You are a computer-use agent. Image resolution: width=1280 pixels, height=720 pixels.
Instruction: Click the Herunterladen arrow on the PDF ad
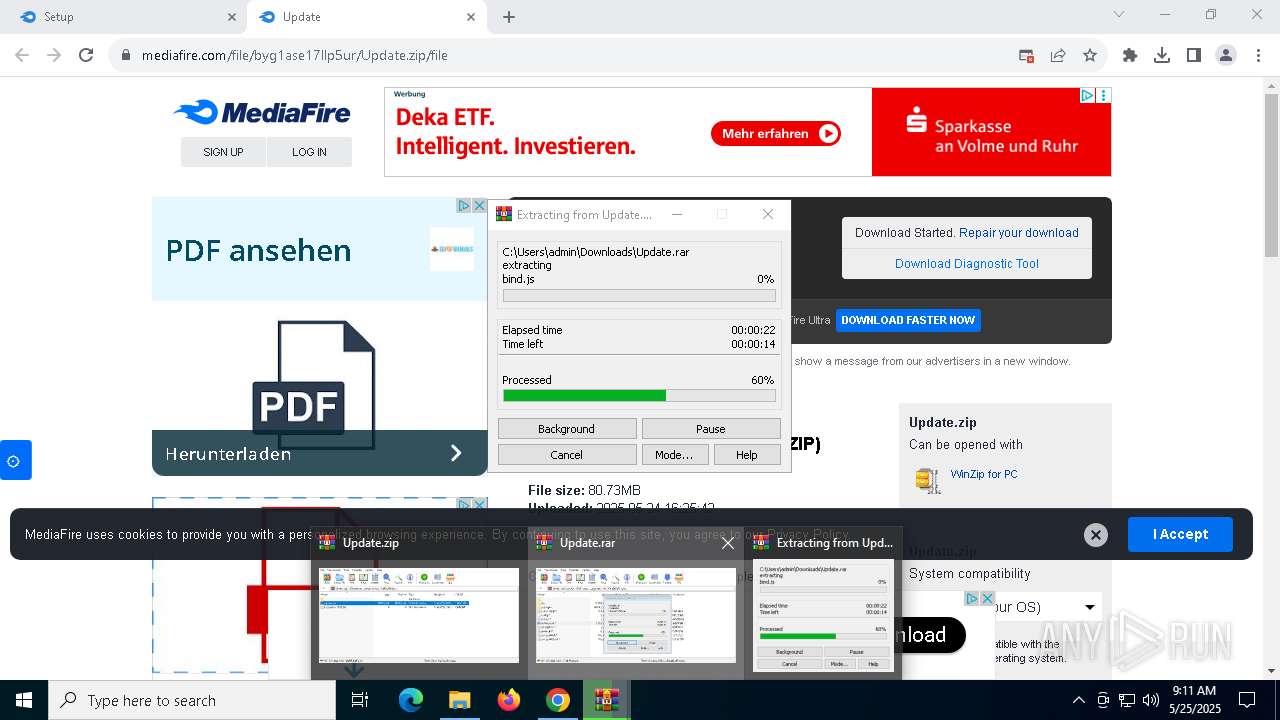(456, 453)
